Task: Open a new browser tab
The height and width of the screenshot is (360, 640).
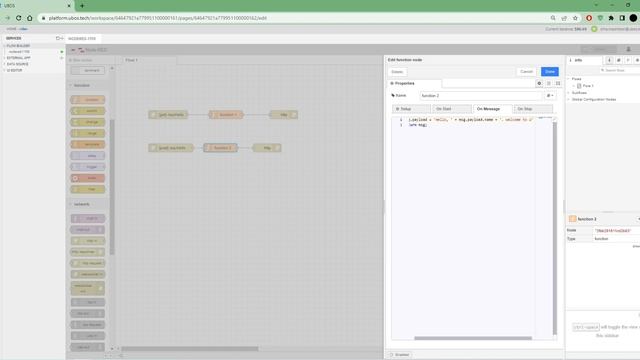Action: [x=82, y=6]
